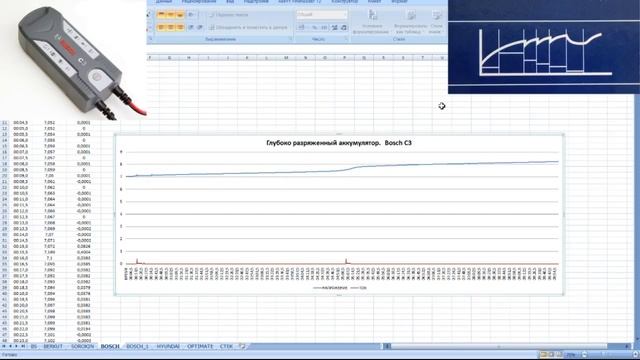This screenshot has height=360, width=640.
Task: Open Conditional Formatting menu
Action: (x=372, y=22)
